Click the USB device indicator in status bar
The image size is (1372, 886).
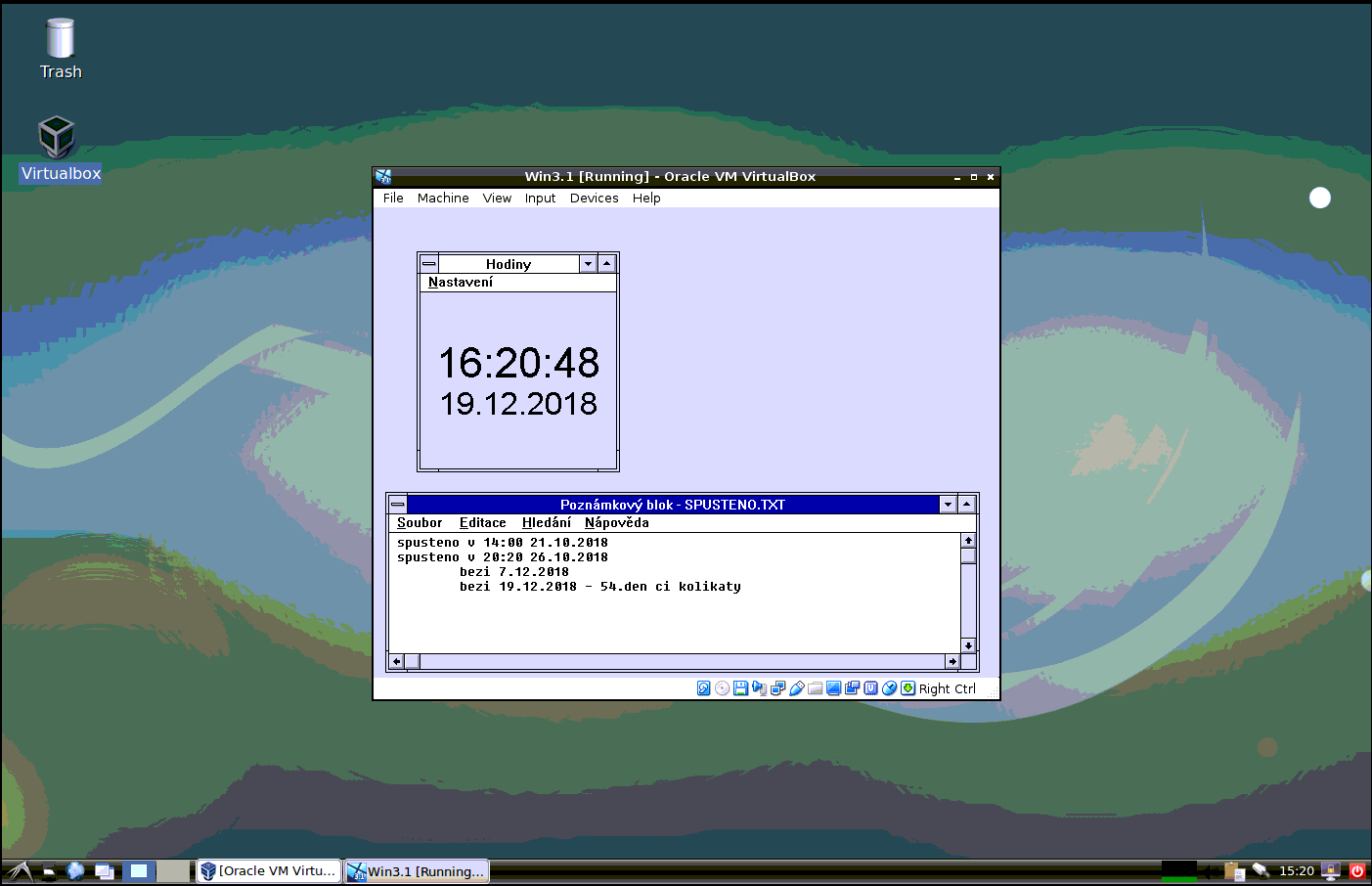click(x=796, y=688)
